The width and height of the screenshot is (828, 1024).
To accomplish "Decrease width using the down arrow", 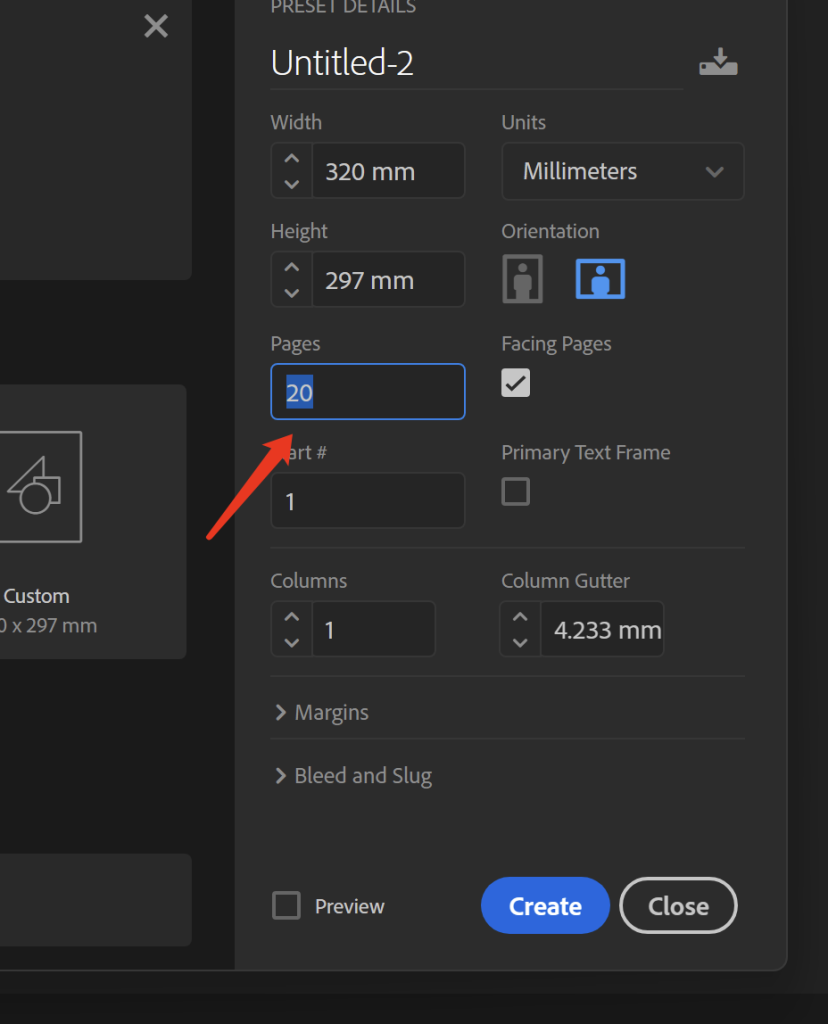I will tap(291, 183).
